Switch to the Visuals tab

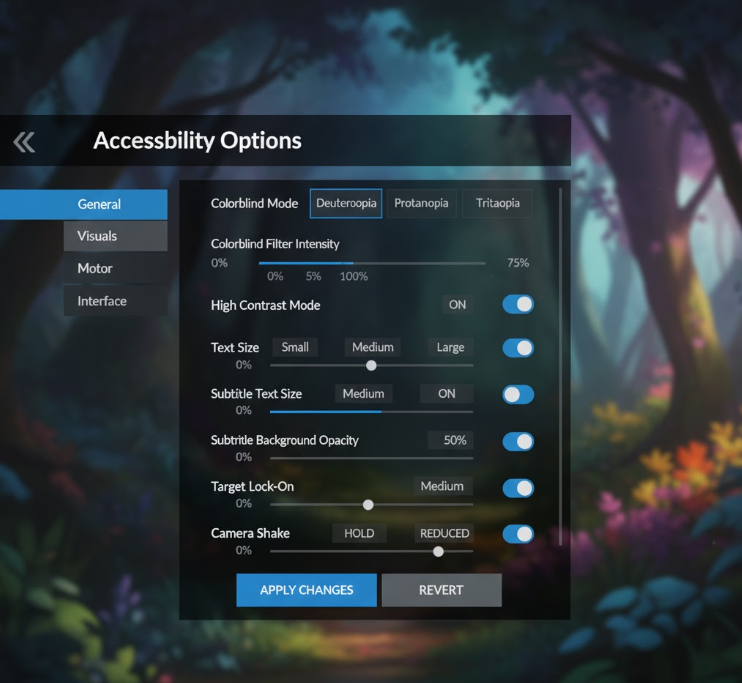(97, 236)
